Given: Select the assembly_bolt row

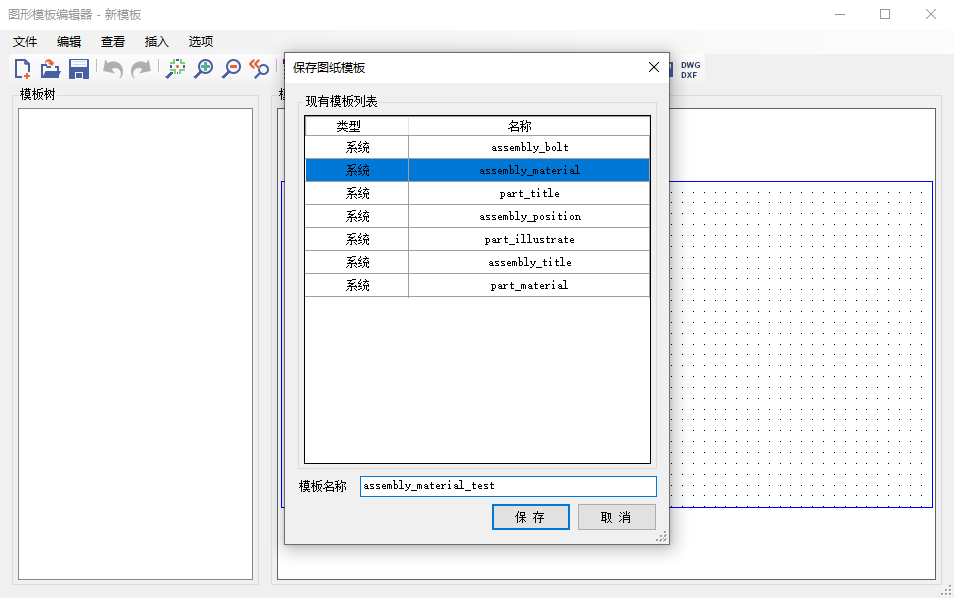Looking at the screenshot, I should pyautogui.click(x=477, y=147).
